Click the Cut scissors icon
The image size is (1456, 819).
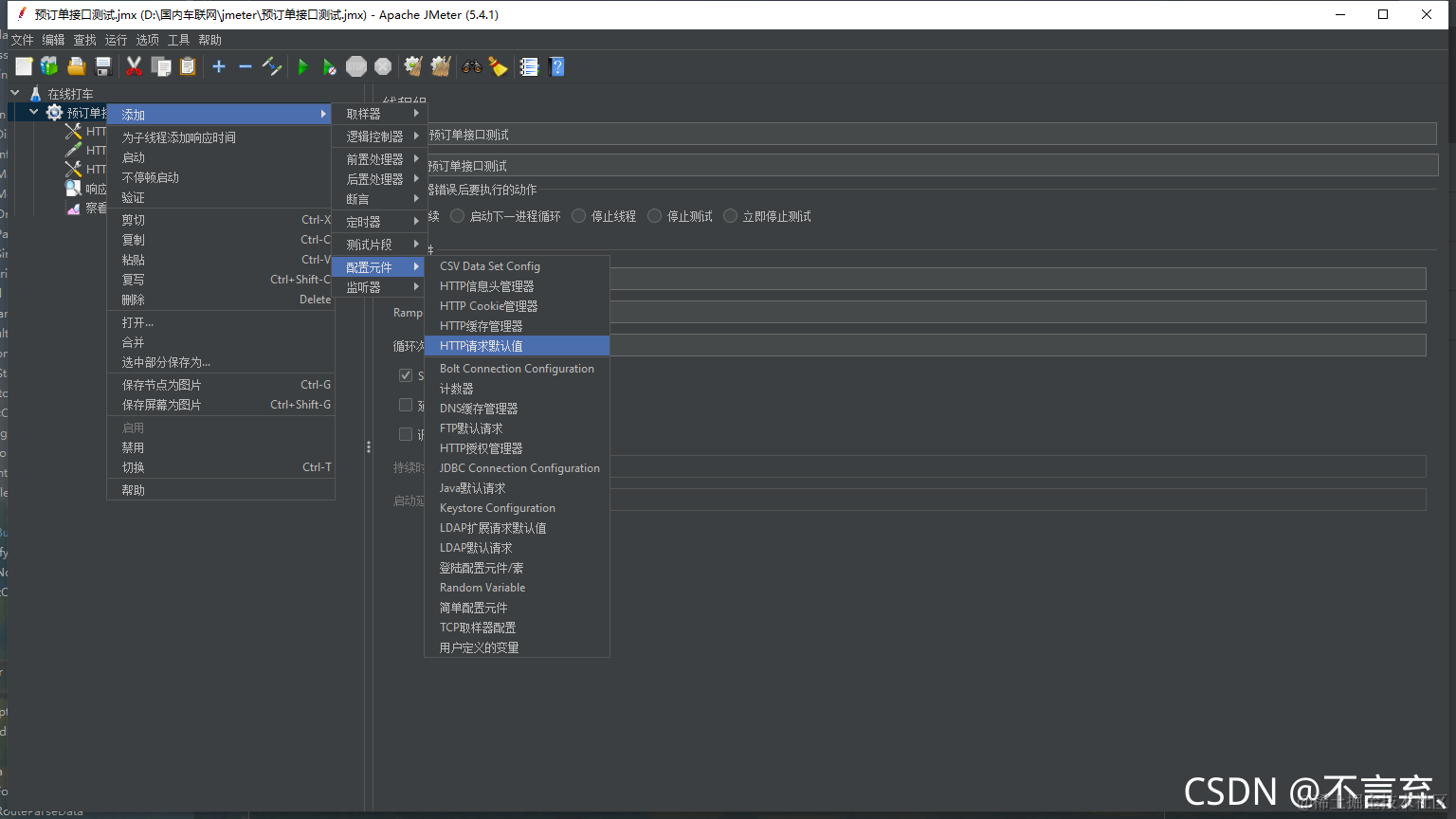click(x=134, y=66)
